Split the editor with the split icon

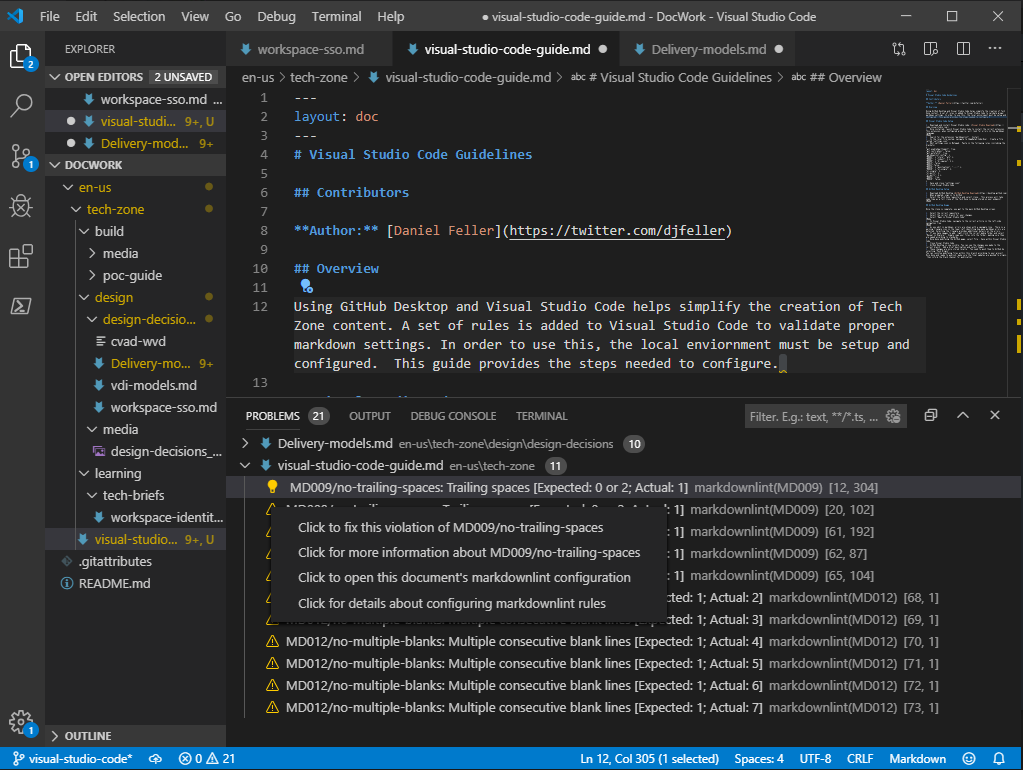coord(962,48)
